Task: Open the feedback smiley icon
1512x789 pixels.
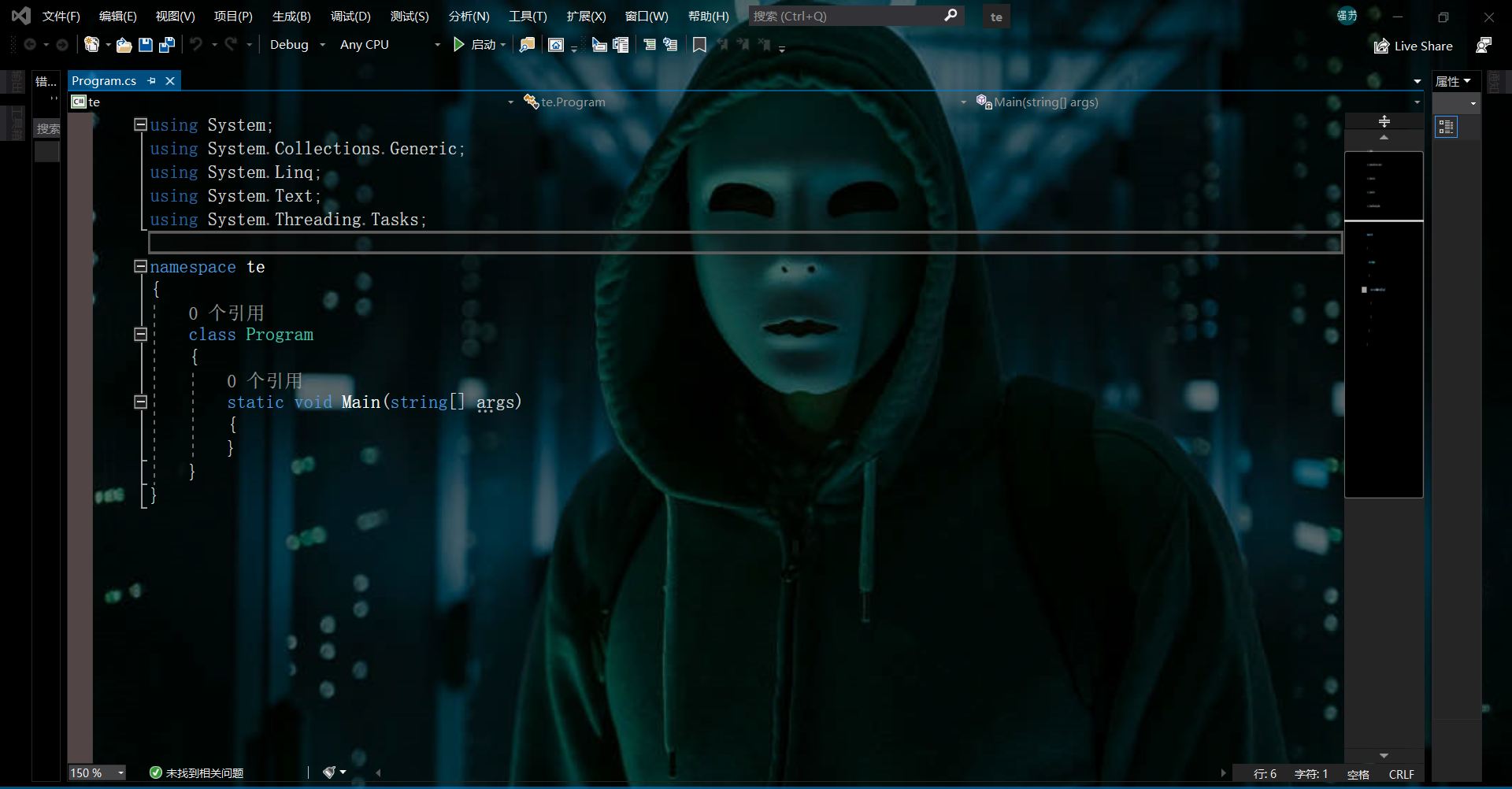Action: 1484,46
